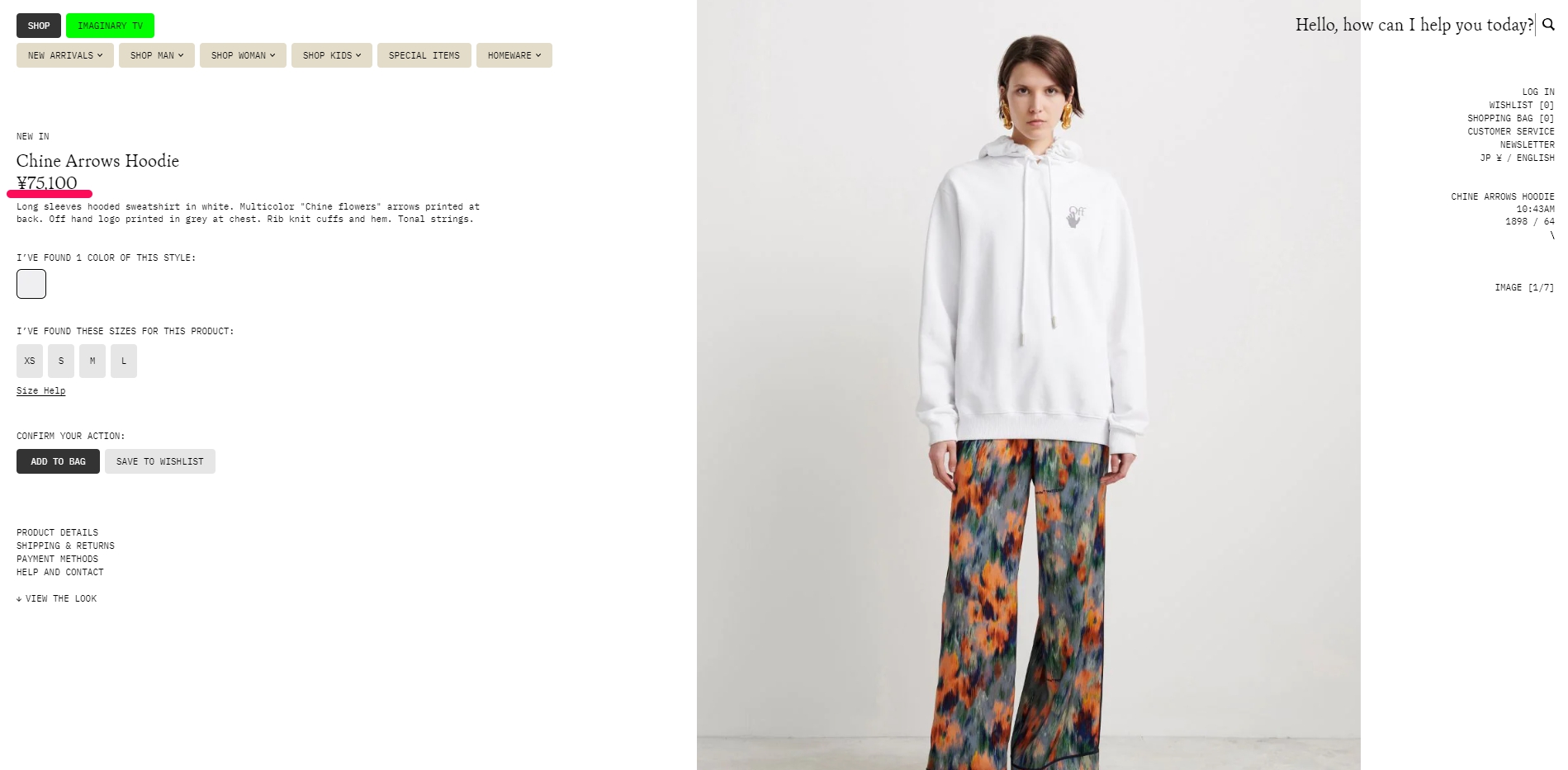Choose size S
This screenshot has height=770, width=1568.
point(61,361)
